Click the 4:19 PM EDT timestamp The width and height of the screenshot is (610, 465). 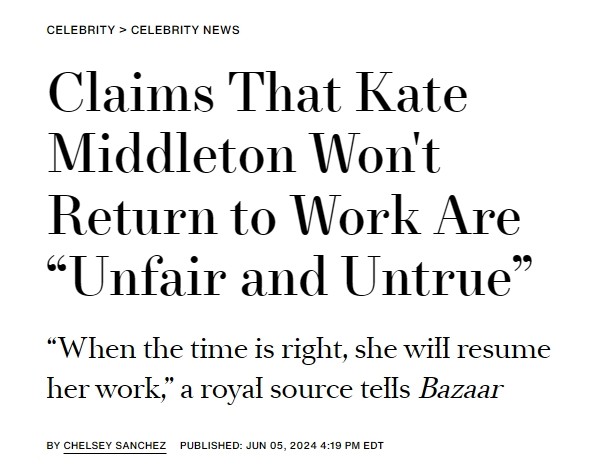352,446
